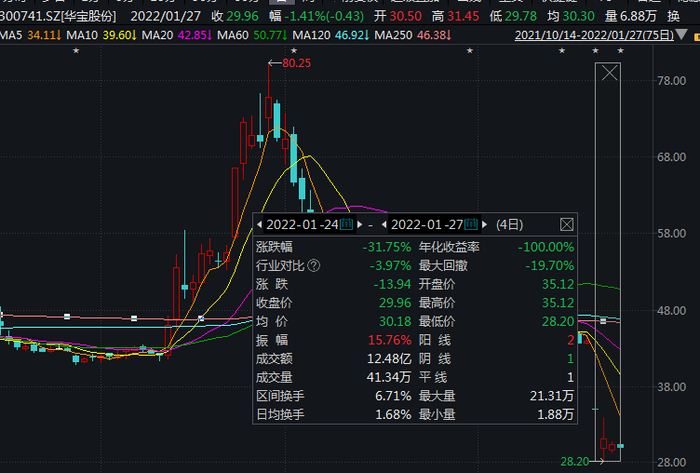Select the MA250 indicator label

tap(393, 35)
